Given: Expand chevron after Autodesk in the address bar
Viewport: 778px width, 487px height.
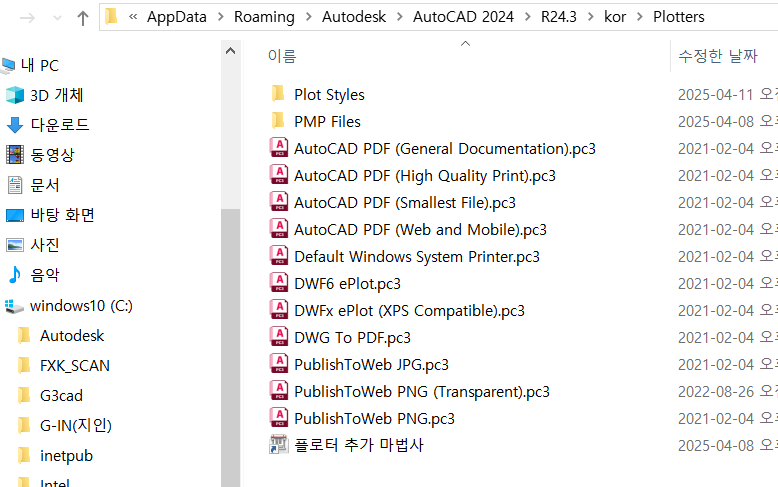Looking at the screenshot, I should point(399,17).
